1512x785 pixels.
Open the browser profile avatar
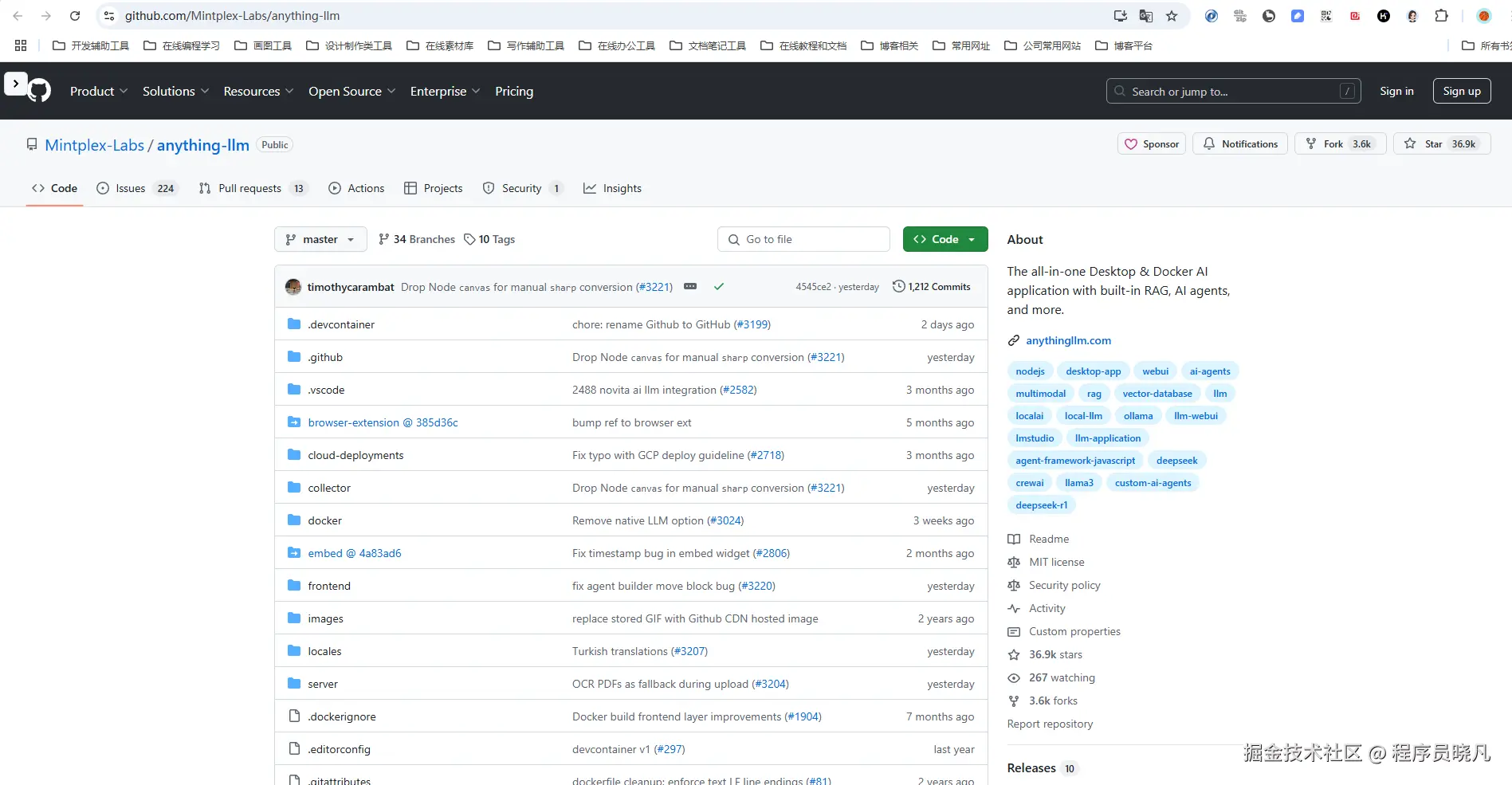click(x=1484, y=16)
